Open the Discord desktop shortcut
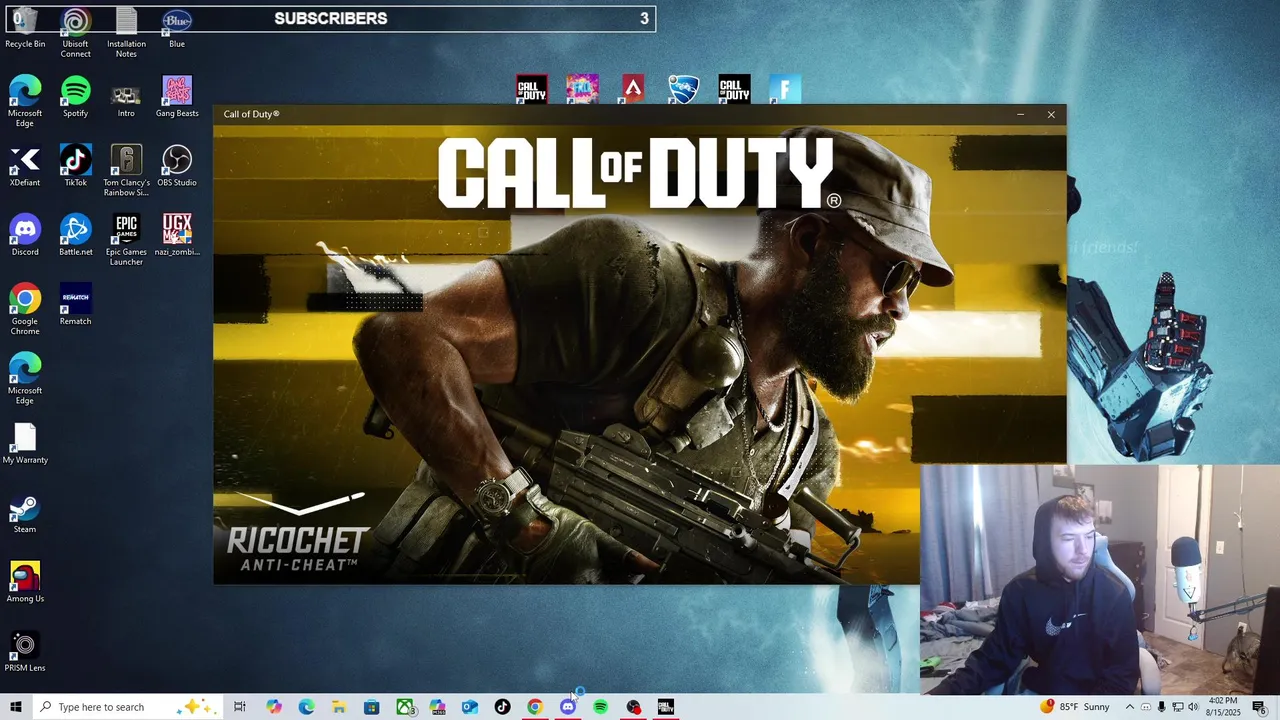The height and width of the screenshot is (720, 1280). pyautogui.click(x=25, y=235)
